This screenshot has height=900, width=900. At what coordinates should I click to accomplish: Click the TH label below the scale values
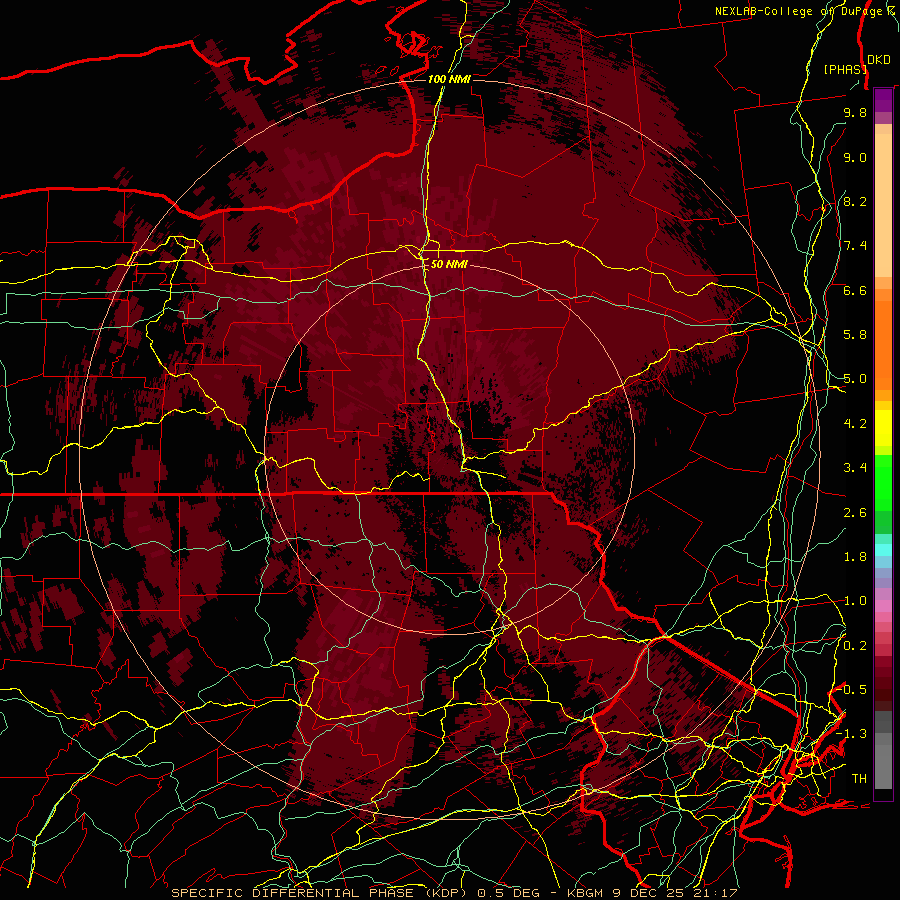(x=859, y=779)
